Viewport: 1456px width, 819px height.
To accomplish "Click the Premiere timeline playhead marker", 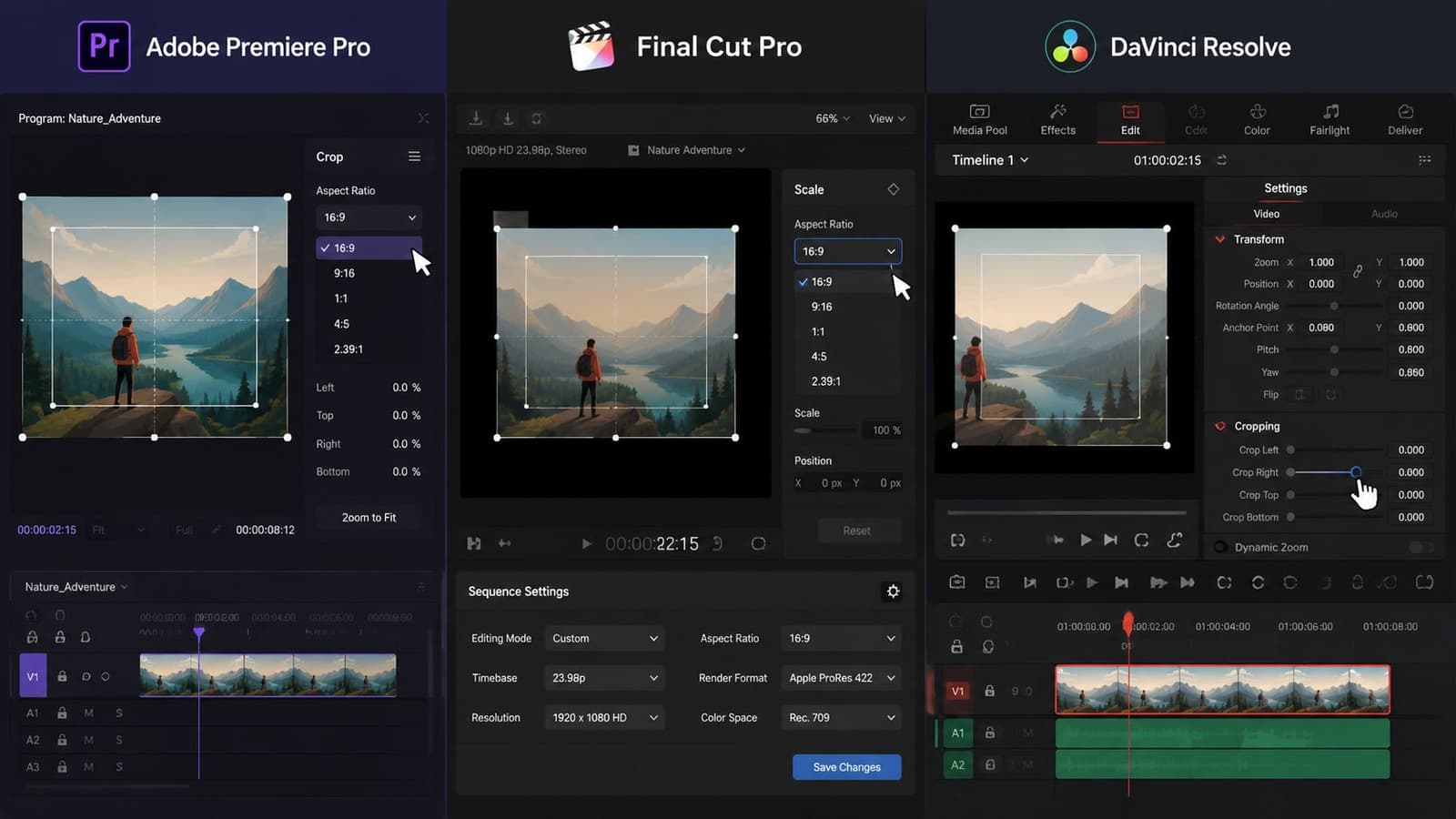I will tap(198, 632).
